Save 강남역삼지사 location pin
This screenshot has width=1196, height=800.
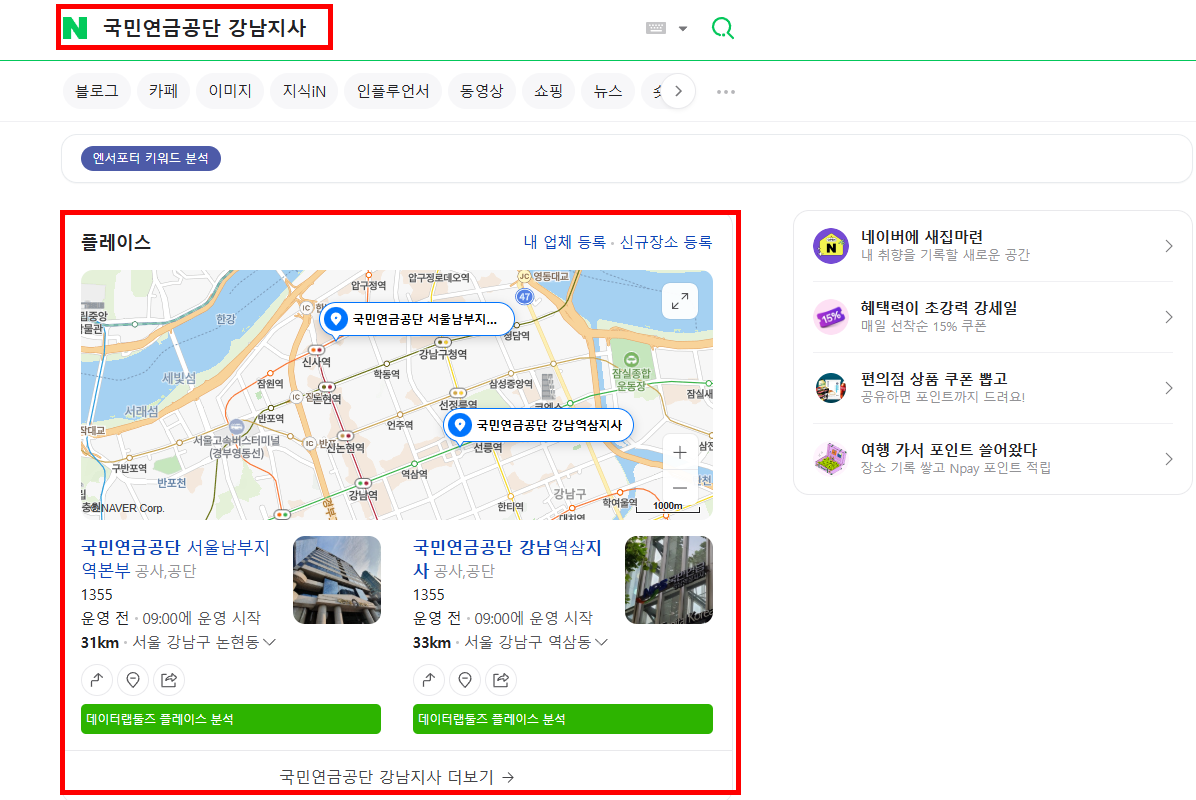pos(465,680)
